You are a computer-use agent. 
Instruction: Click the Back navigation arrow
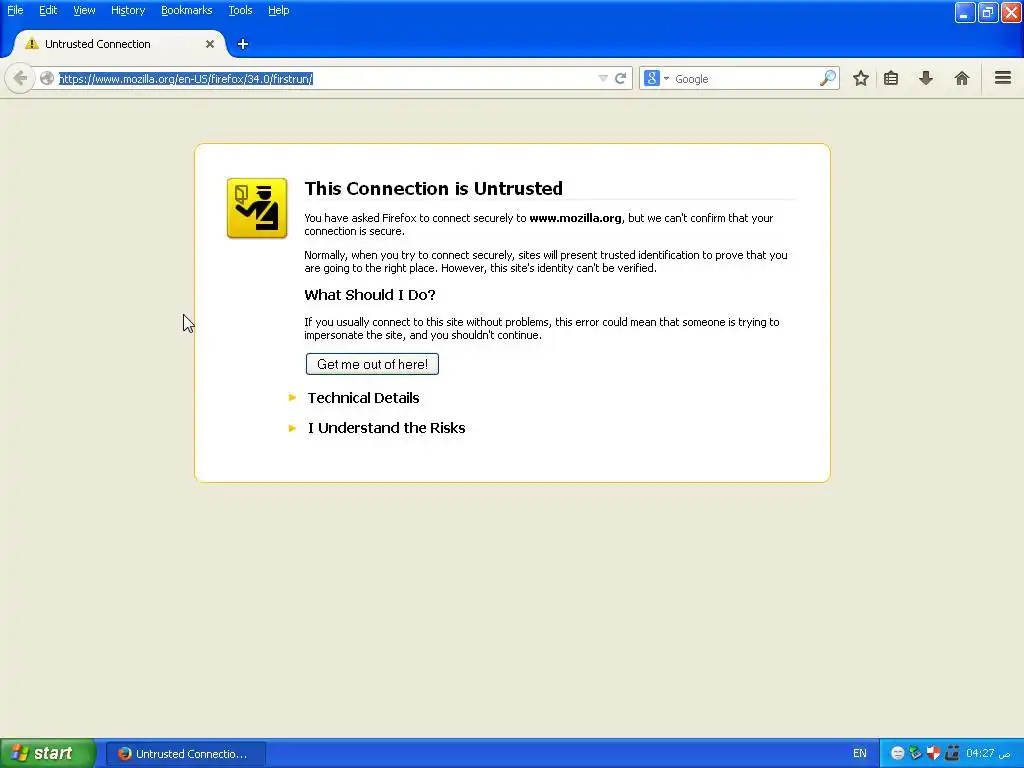point(20,79)
